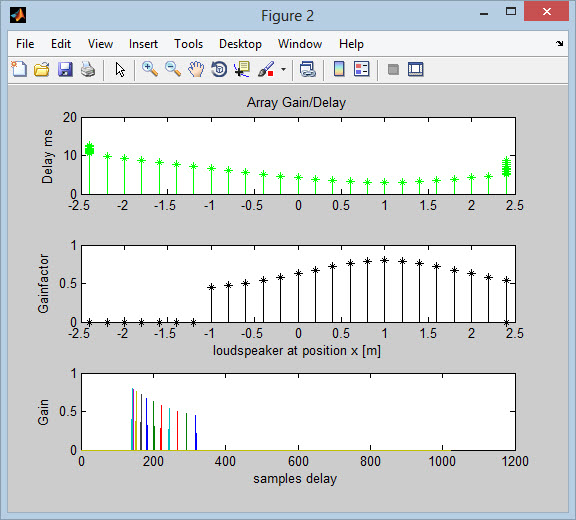Print the figure using printer icon
576x520 pixels.
[x=88, y=69]
